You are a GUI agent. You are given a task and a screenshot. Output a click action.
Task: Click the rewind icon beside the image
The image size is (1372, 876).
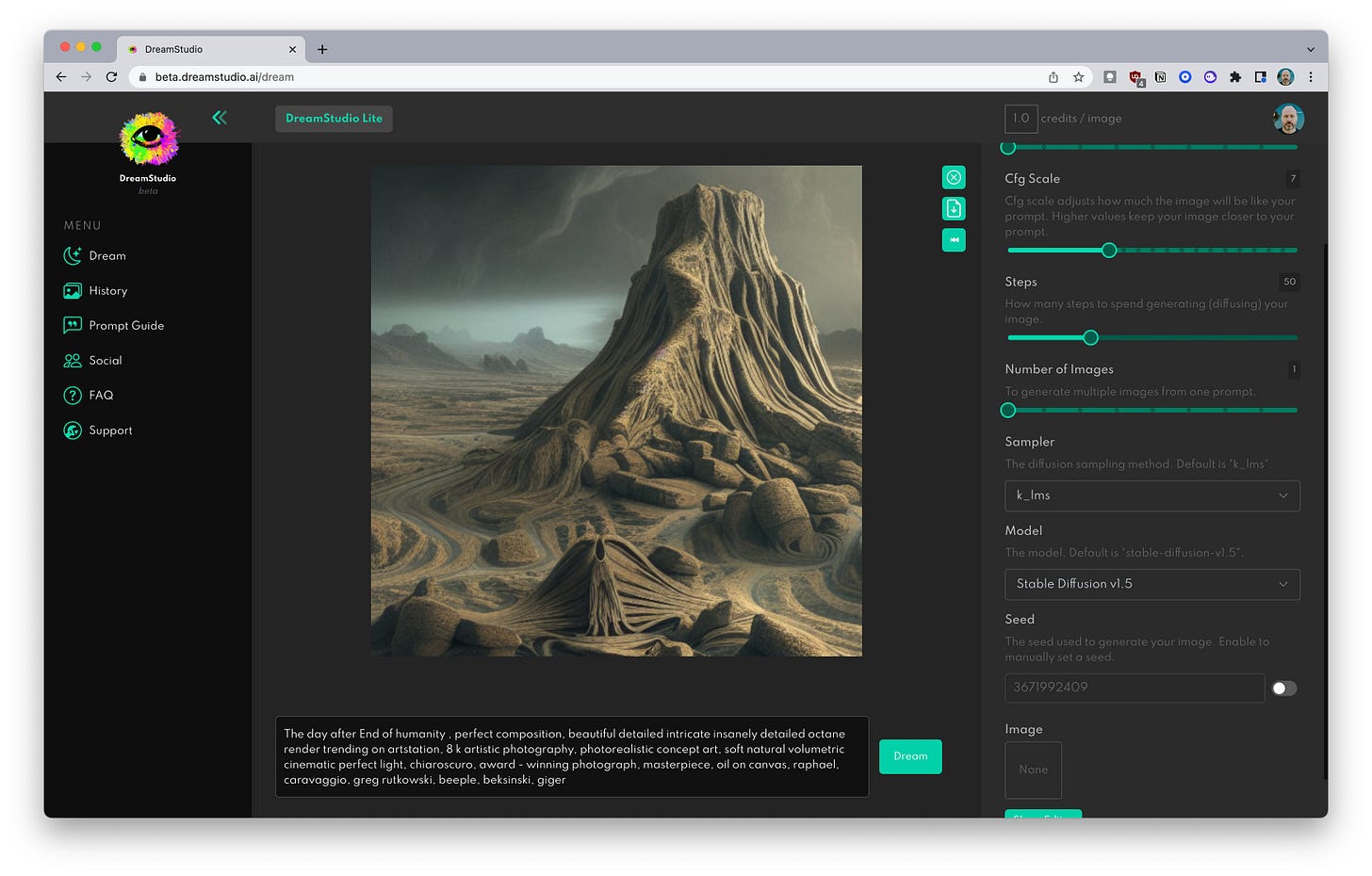coord(953,240)
